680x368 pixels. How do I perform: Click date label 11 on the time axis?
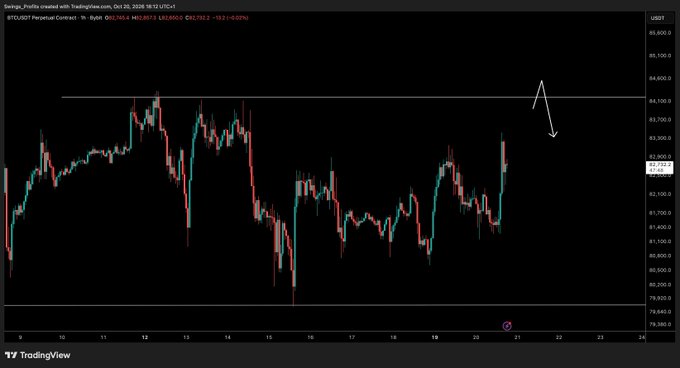coord(103,337)
